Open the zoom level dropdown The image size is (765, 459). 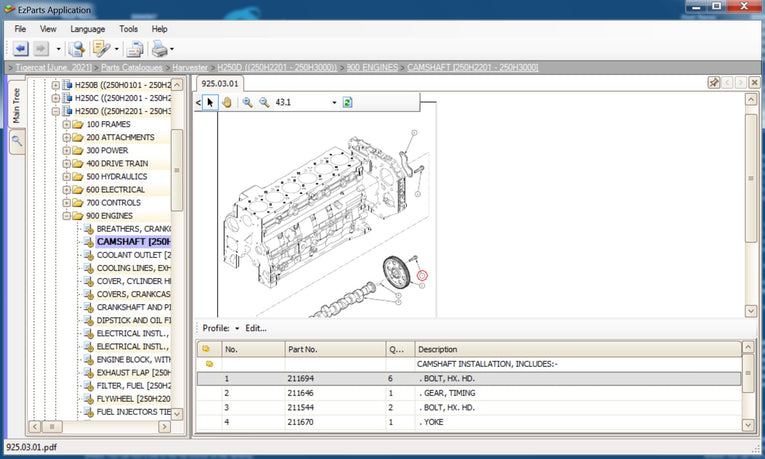coord(334,102)
